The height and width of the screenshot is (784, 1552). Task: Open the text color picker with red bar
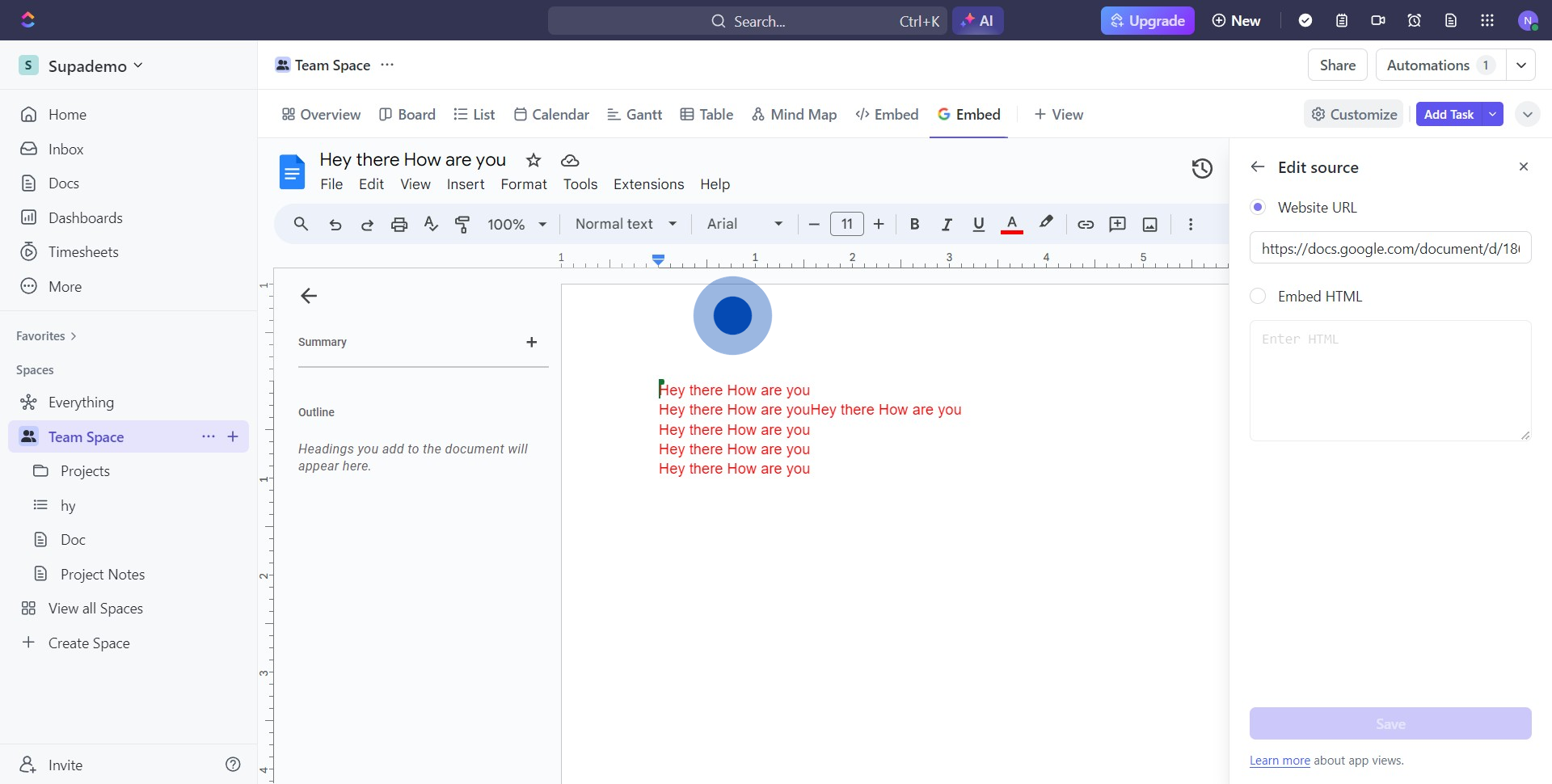1012,225
